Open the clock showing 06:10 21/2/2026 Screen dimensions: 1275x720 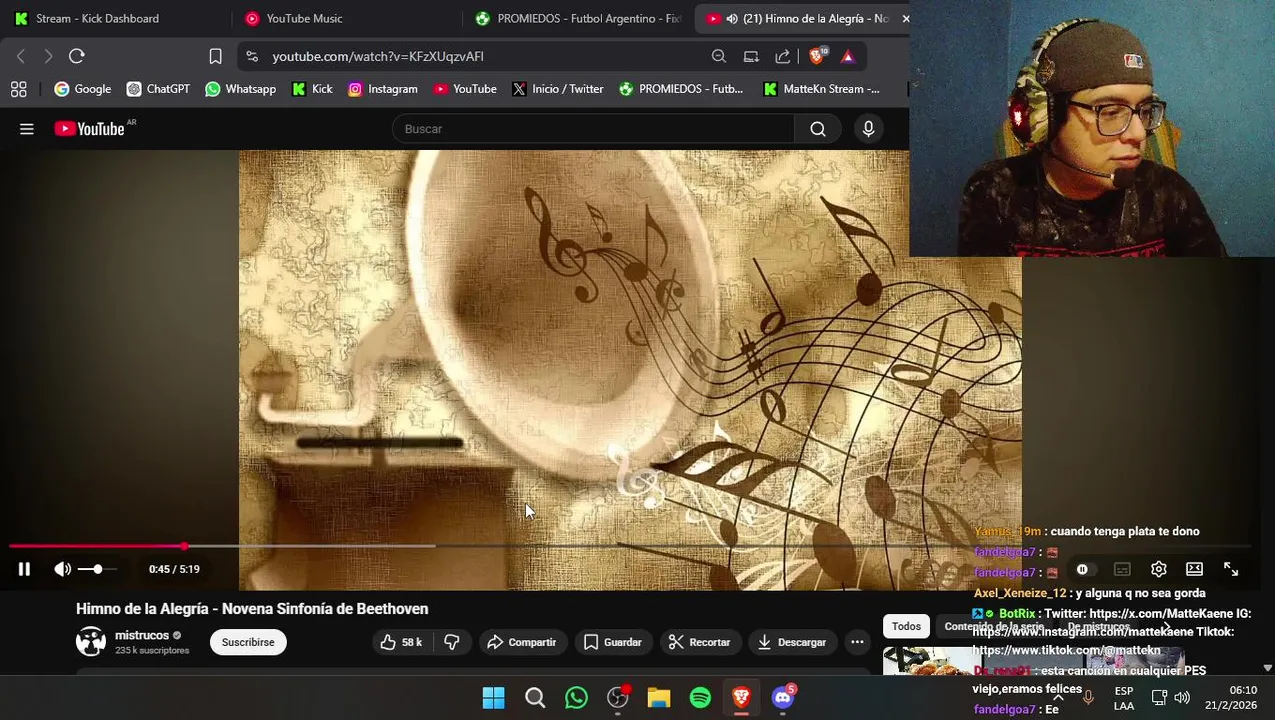click(x=1231, y=698)
